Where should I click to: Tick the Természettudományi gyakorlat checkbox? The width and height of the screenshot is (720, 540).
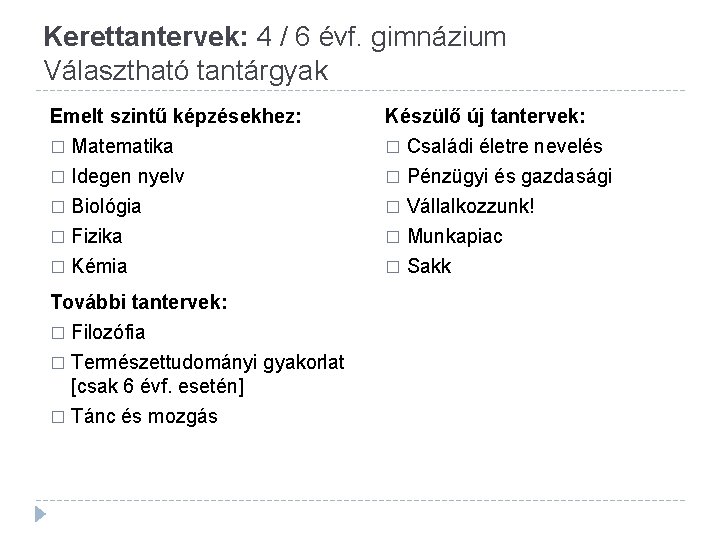tap(58, 363)
